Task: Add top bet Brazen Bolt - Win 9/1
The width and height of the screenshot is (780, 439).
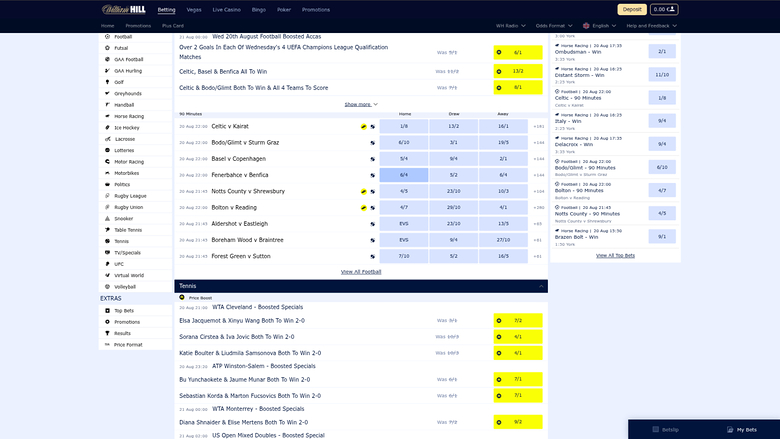Action: click(x=662, y=236)
